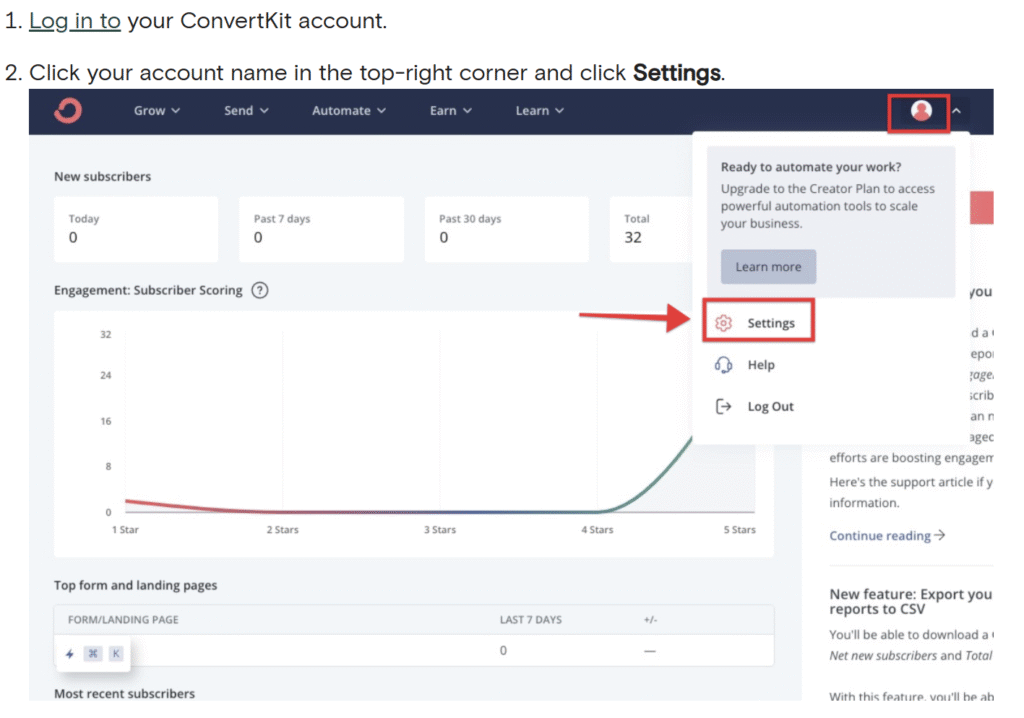Click the FORM/LANDING PAGE column header
This screenshot has height=718, width=1024.
pyautogui.click(x=123, y=619)
